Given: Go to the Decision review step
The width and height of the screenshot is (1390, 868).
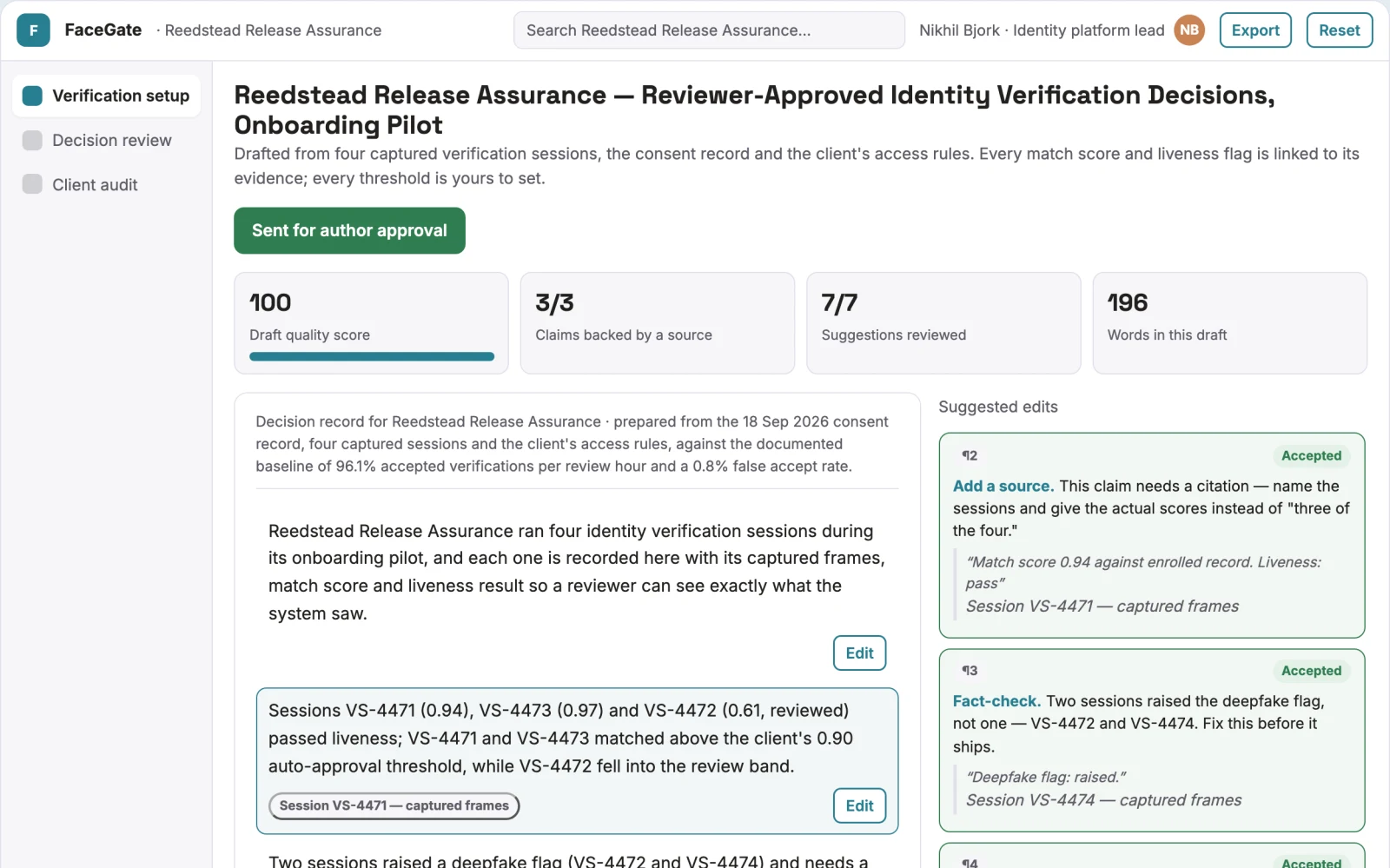Looking at the screenshot, I should (106, 140).
